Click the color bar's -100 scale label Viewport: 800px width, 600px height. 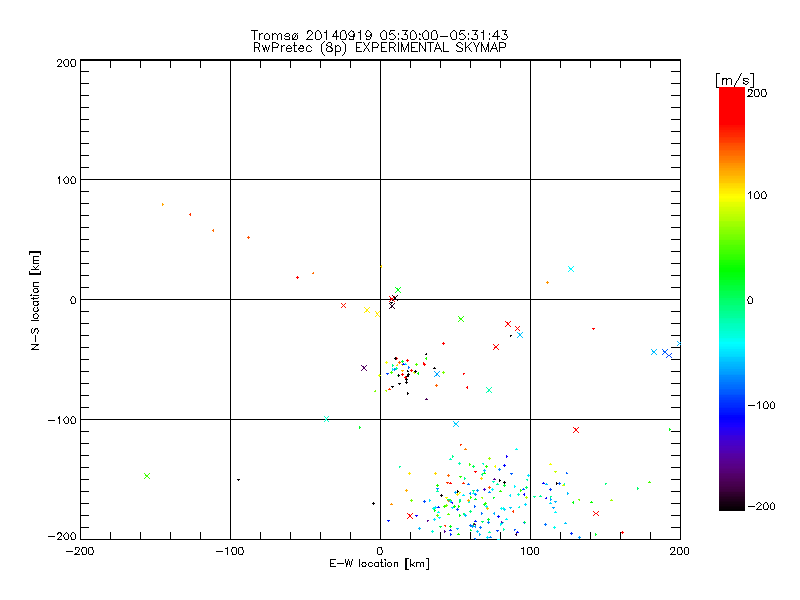click(761, 405)
